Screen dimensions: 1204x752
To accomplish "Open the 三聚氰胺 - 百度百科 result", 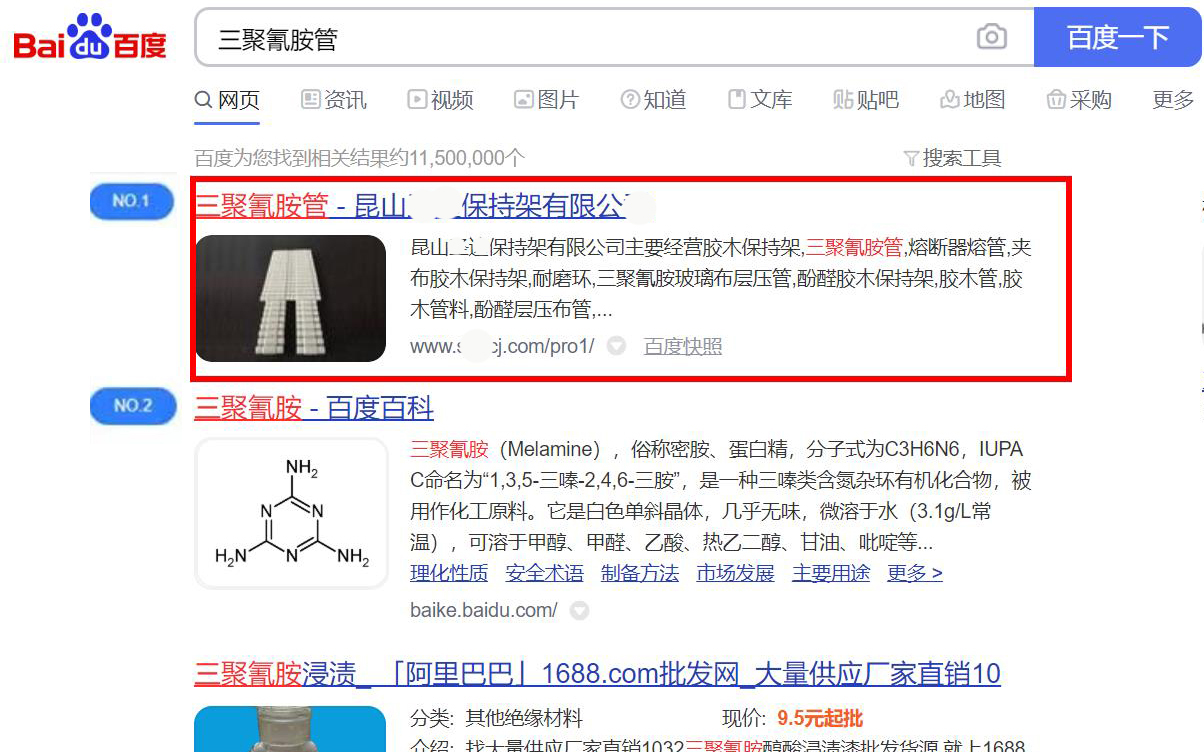I will [x=314, y=408].
